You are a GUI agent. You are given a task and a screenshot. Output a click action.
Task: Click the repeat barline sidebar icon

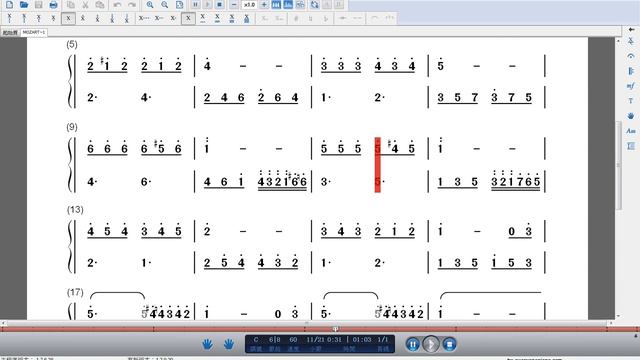(x=631, y=71)
